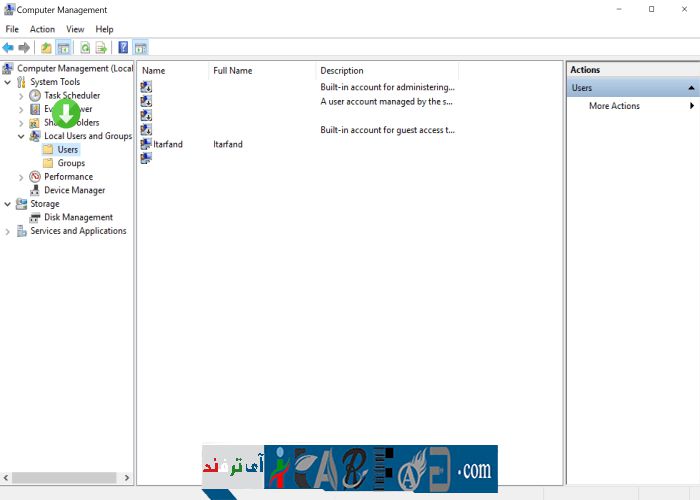Toggle the Show/Hide Console Tree button
The height and width of the screenshot is (500, 700).
pyautogui.click(x=64, y=47)
